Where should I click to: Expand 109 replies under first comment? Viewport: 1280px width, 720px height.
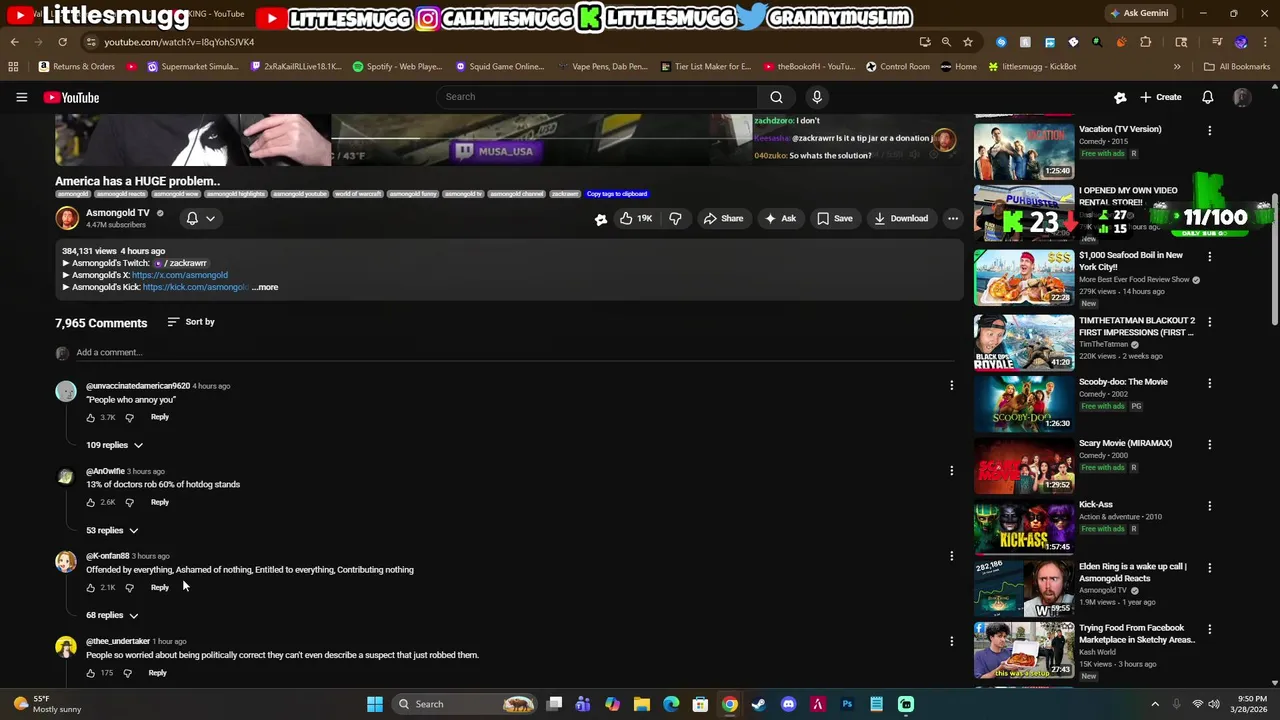[114, 445]
